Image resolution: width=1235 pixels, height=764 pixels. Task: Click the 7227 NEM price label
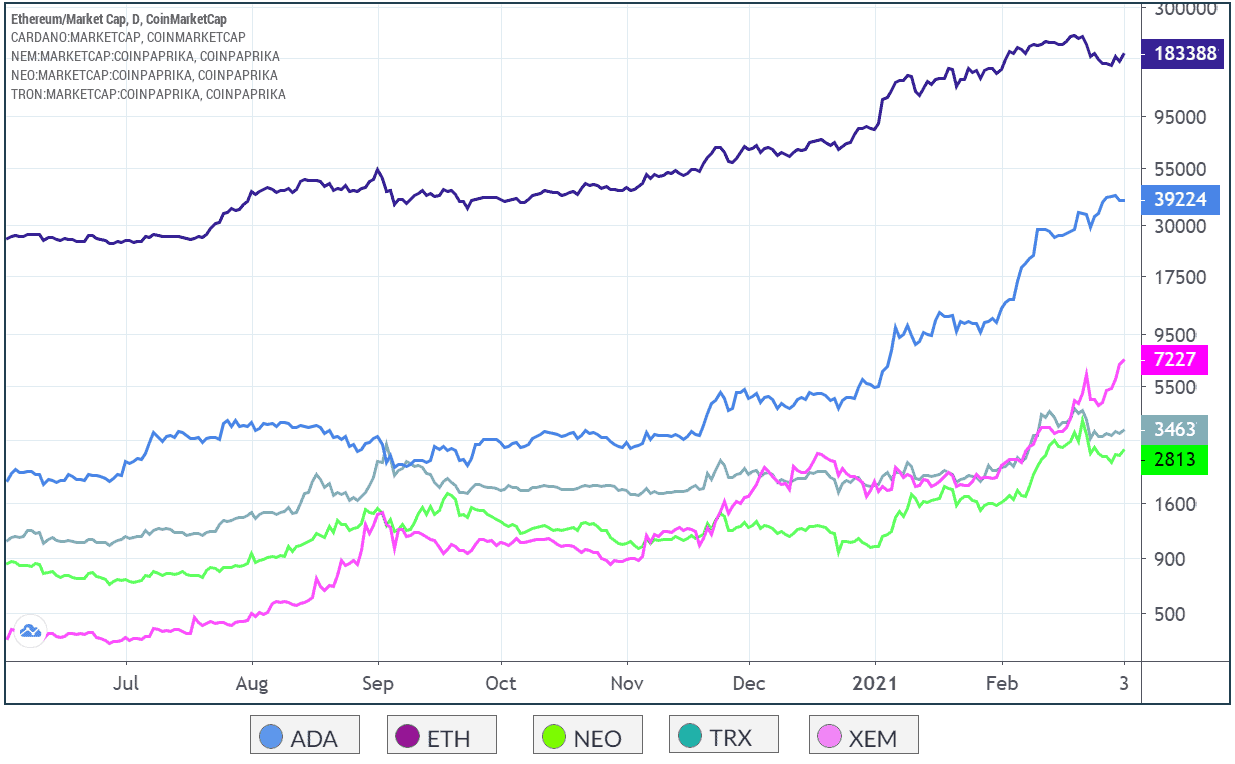(1176, 359)
